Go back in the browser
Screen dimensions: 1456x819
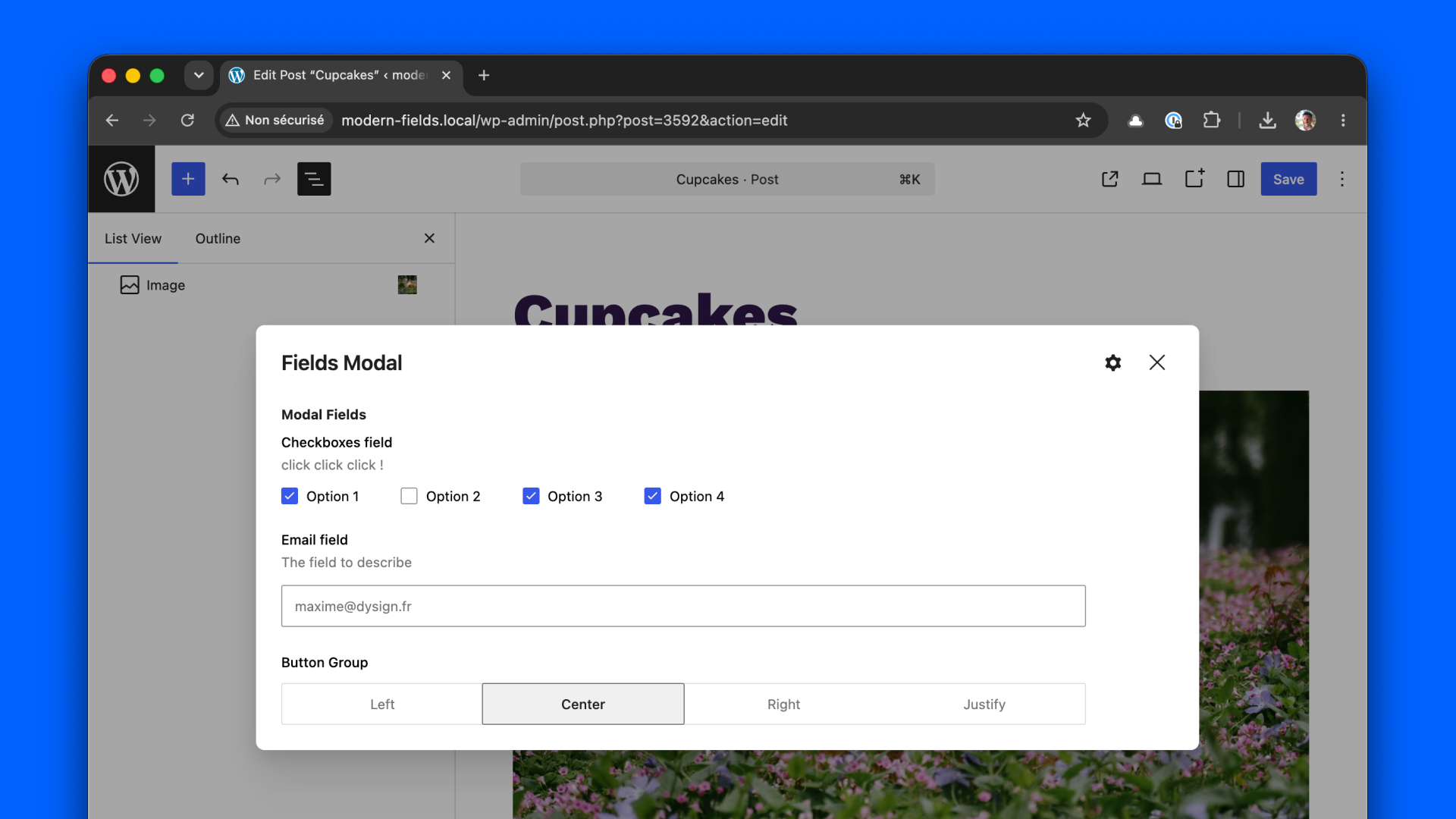112,120
